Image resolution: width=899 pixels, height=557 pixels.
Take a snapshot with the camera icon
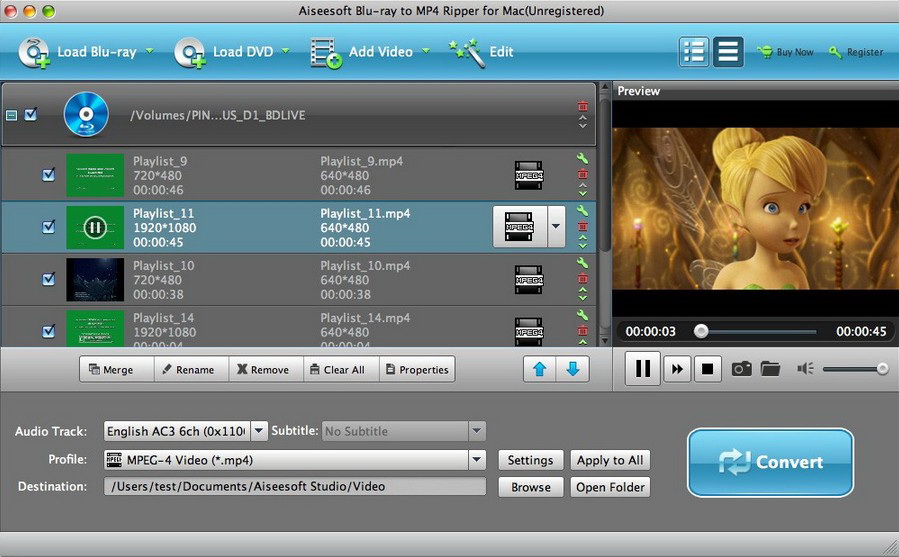pyautogui.click(x=741, y=369)
